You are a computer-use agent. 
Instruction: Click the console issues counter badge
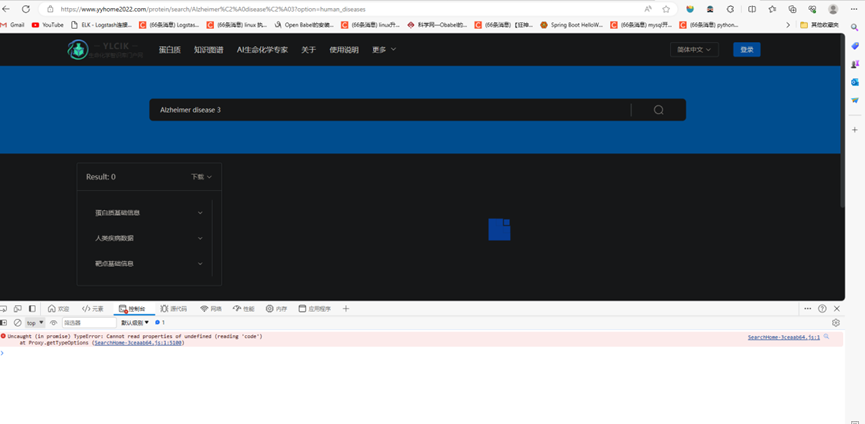tap(160, 323)
